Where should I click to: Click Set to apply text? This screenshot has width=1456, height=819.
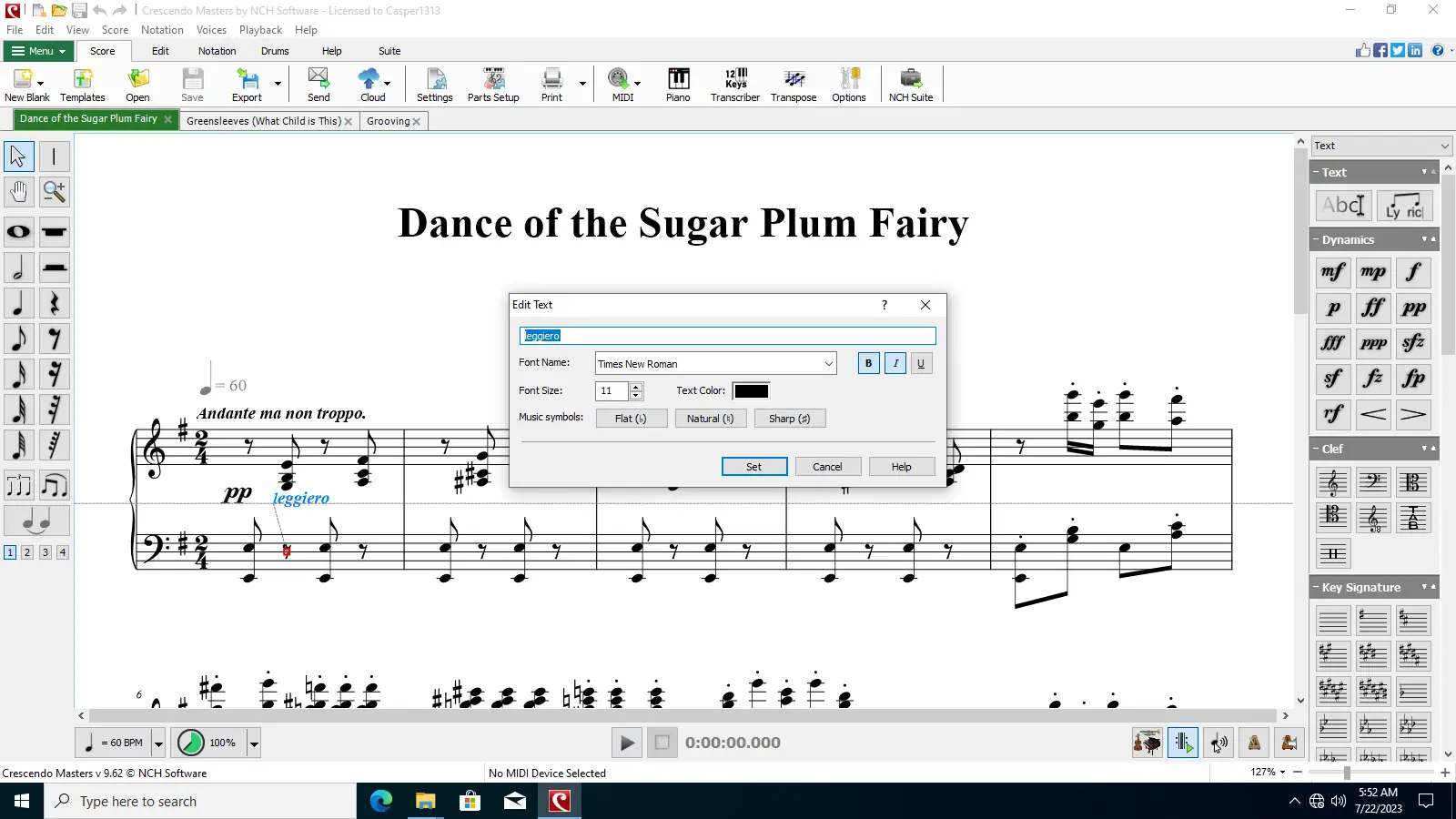pyautogui.click(x=754, y=467)
